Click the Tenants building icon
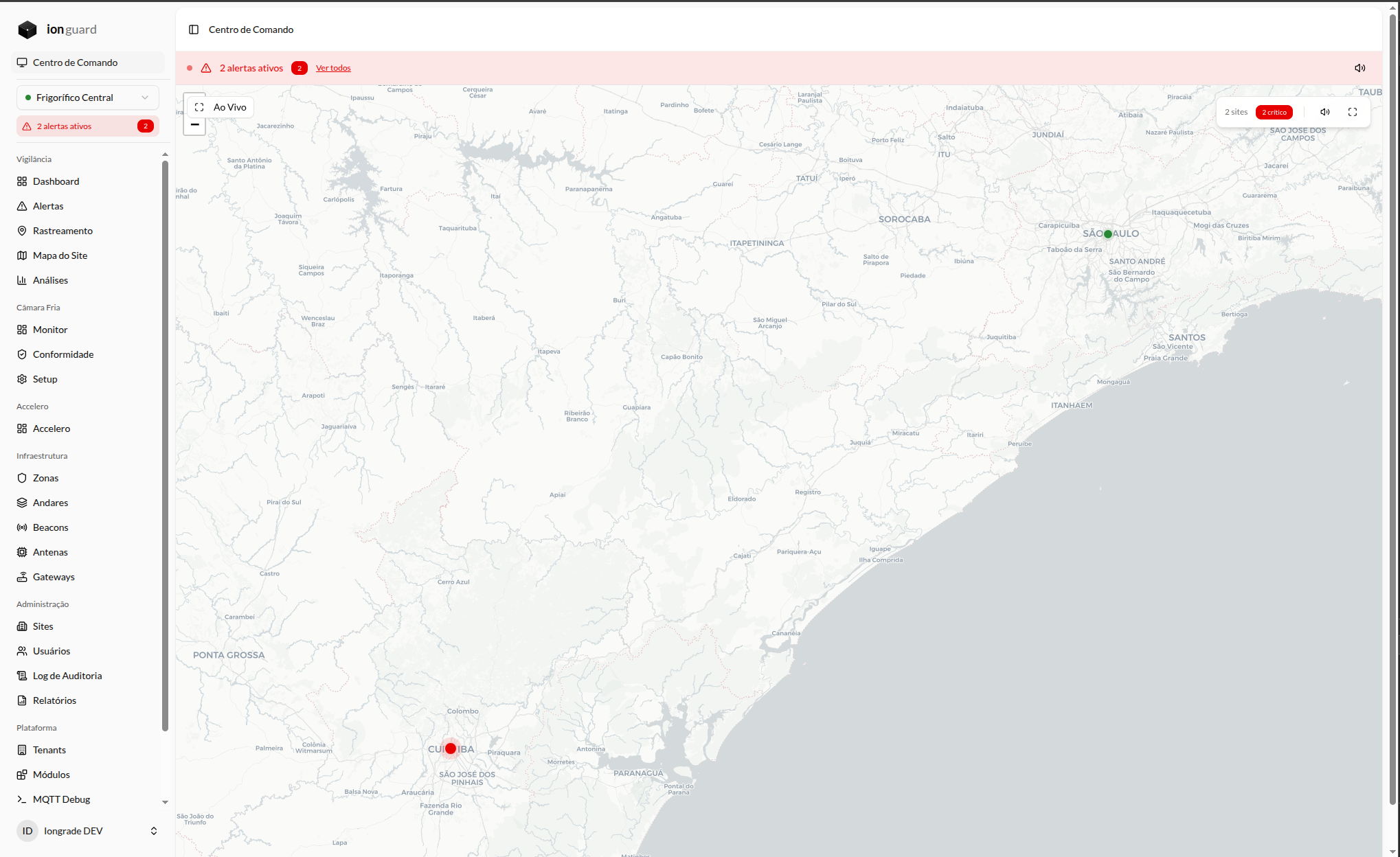 point(22,750)
